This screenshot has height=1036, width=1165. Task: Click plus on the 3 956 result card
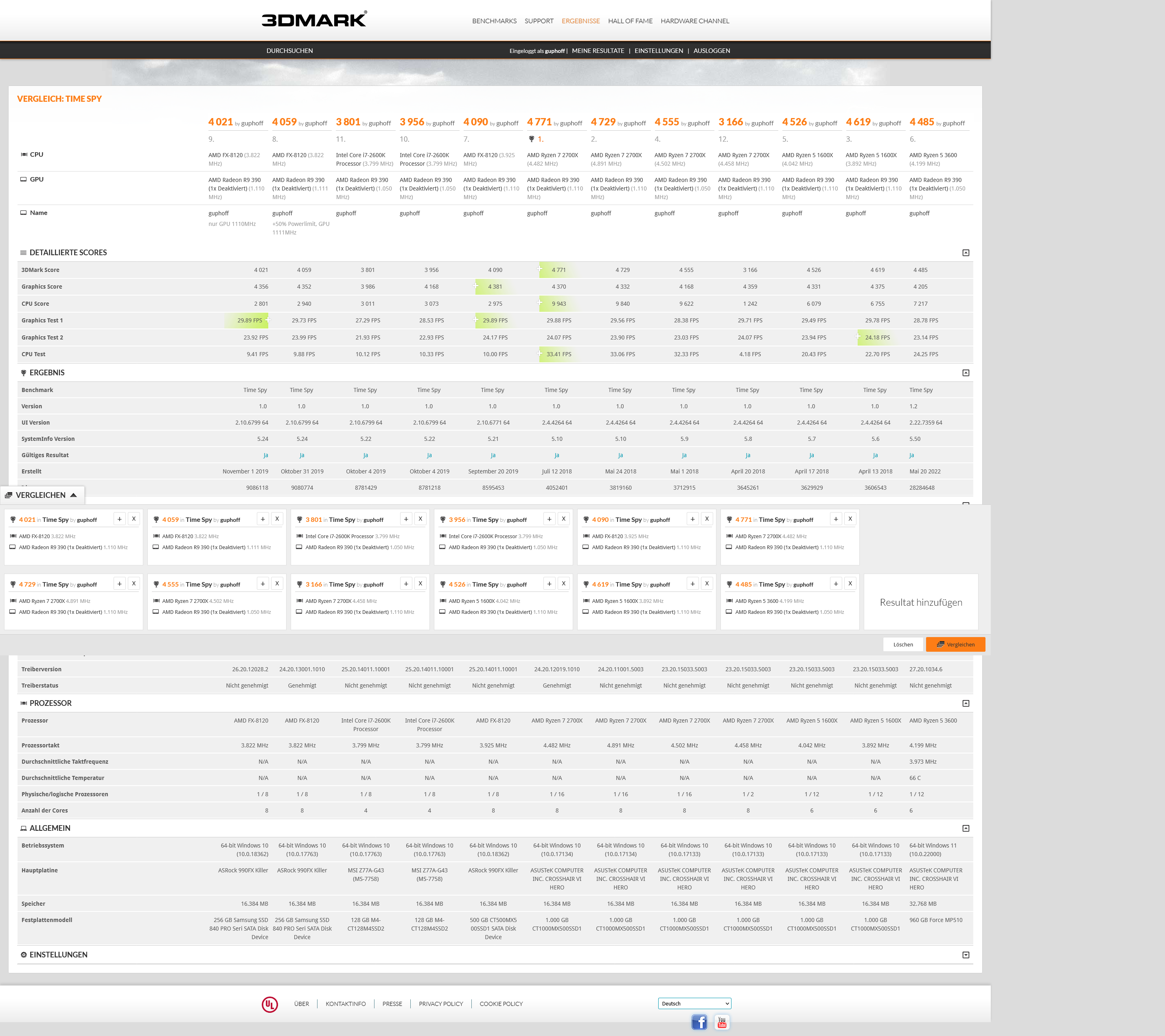click(550, 519)
